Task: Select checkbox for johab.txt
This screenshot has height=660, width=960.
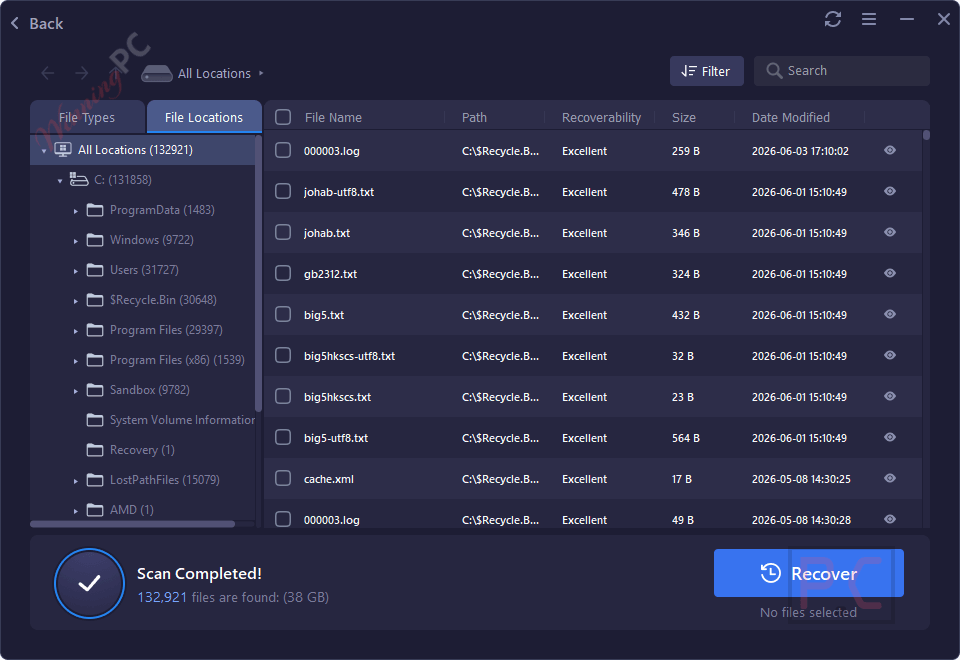Action: click(x=283, y=232)
